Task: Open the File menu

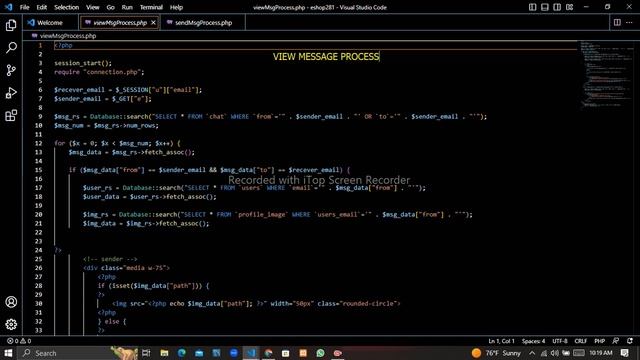Action: (24, 7)
